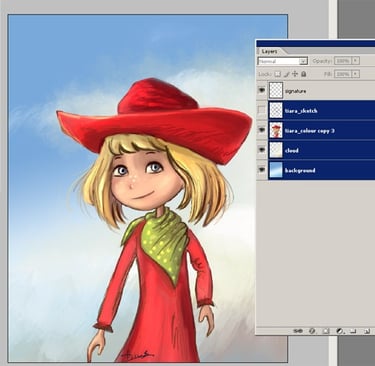The width and height of the screenshot is (375, 366).
Task: Click the Create new layer icon
Action: [366, 331]
